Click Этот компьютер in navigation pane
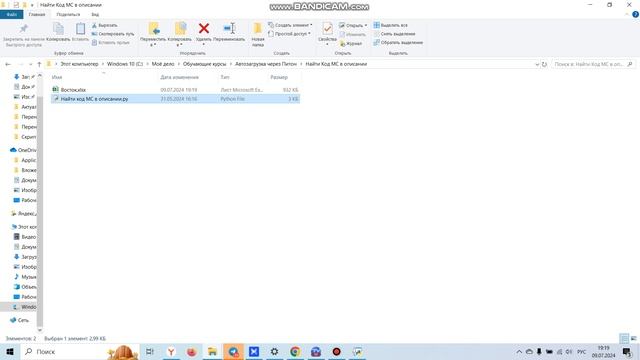640x360 pixels. (24, 227)
